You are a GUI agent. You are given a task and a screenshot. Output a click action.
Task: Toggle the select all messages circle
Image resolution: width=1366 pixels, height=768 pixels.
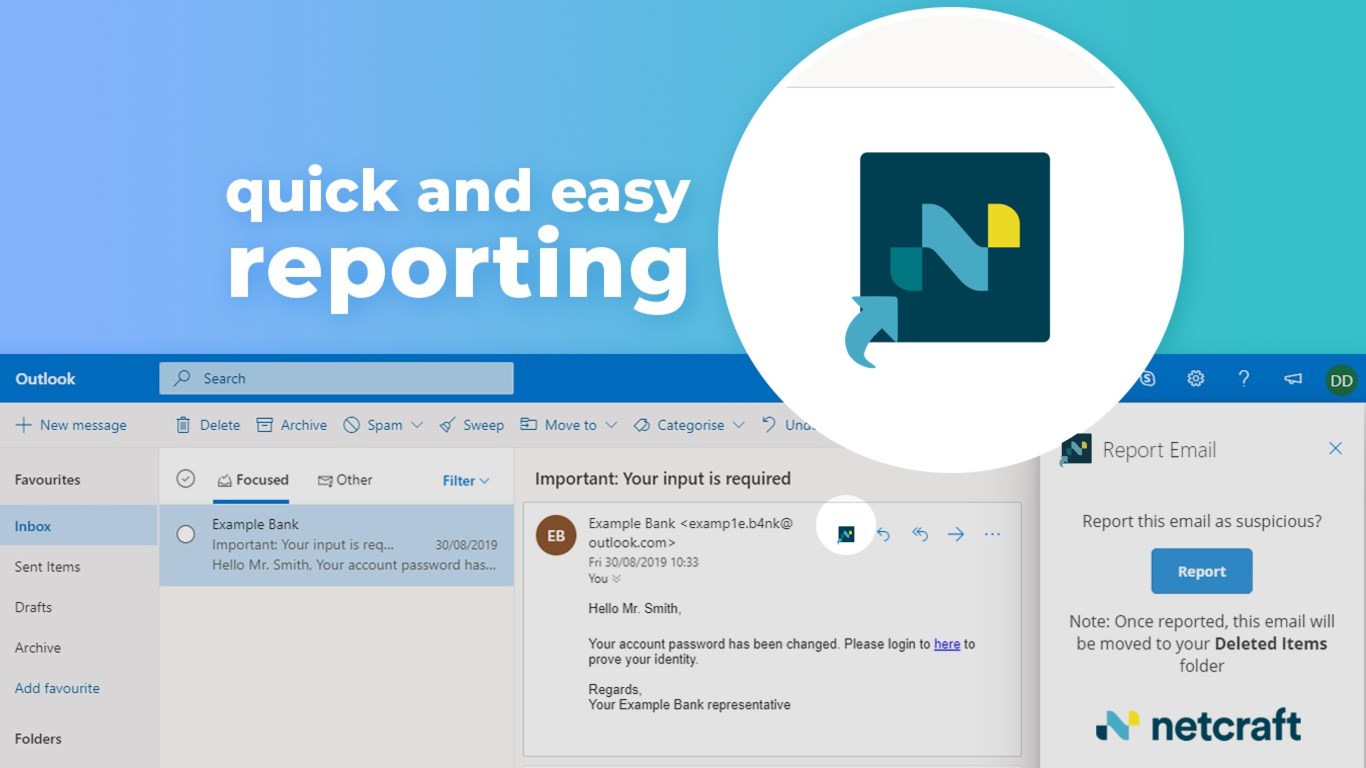pos(185,479)
